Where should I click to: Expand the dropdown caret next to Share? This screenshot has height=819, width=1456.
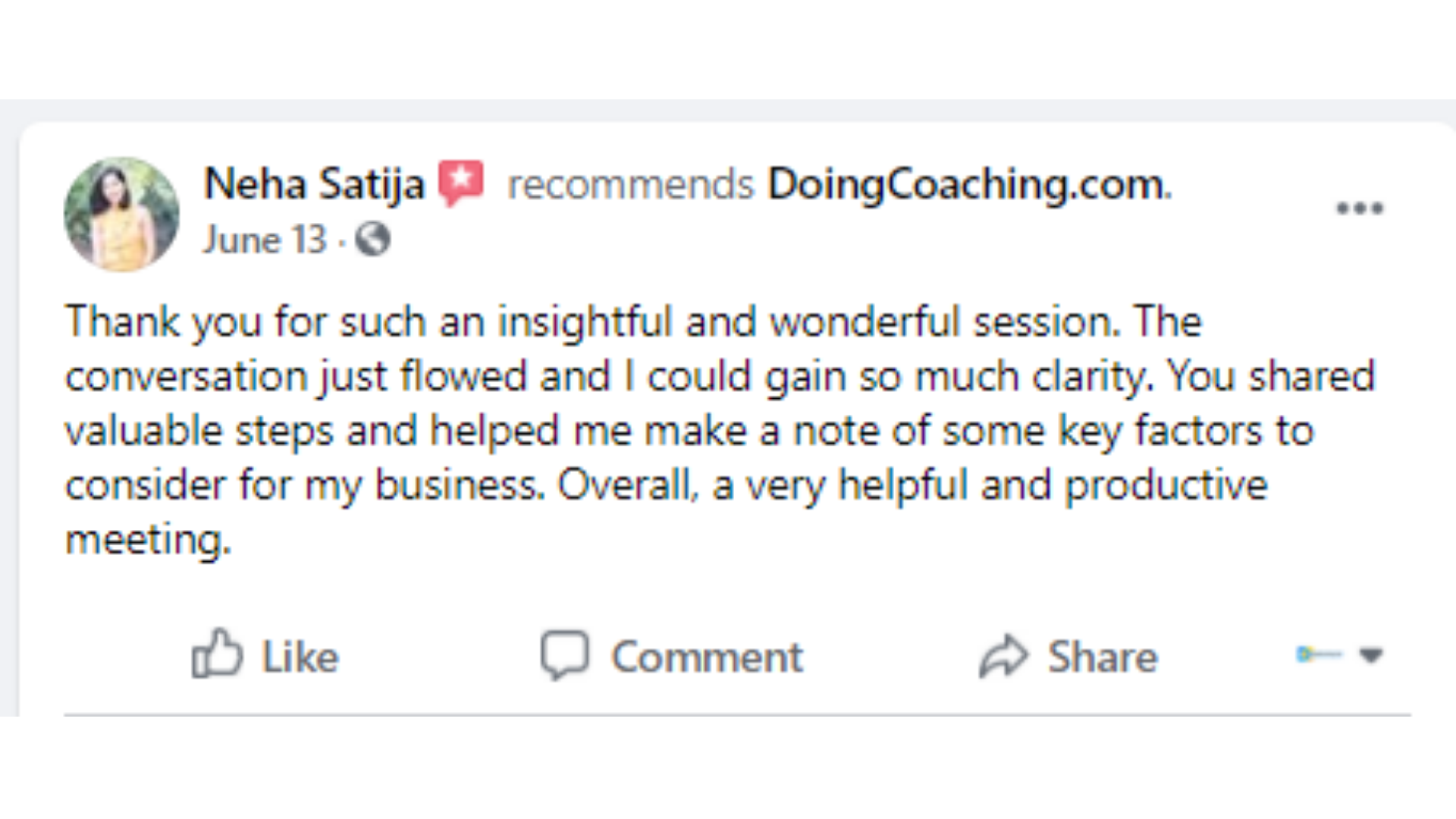1371,654
